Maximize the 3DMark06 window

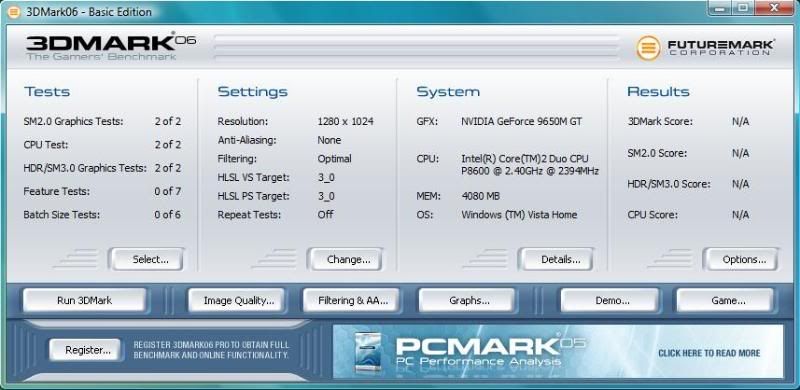[x=743, y=7]
